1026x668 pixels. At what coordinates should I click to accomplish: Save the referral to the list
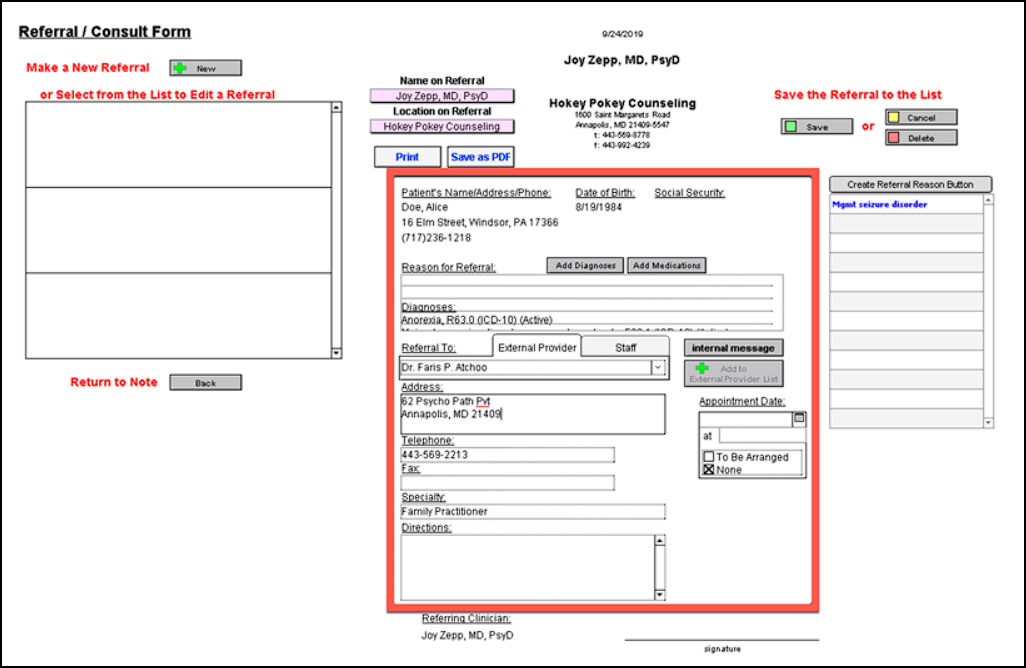[817, 126]
